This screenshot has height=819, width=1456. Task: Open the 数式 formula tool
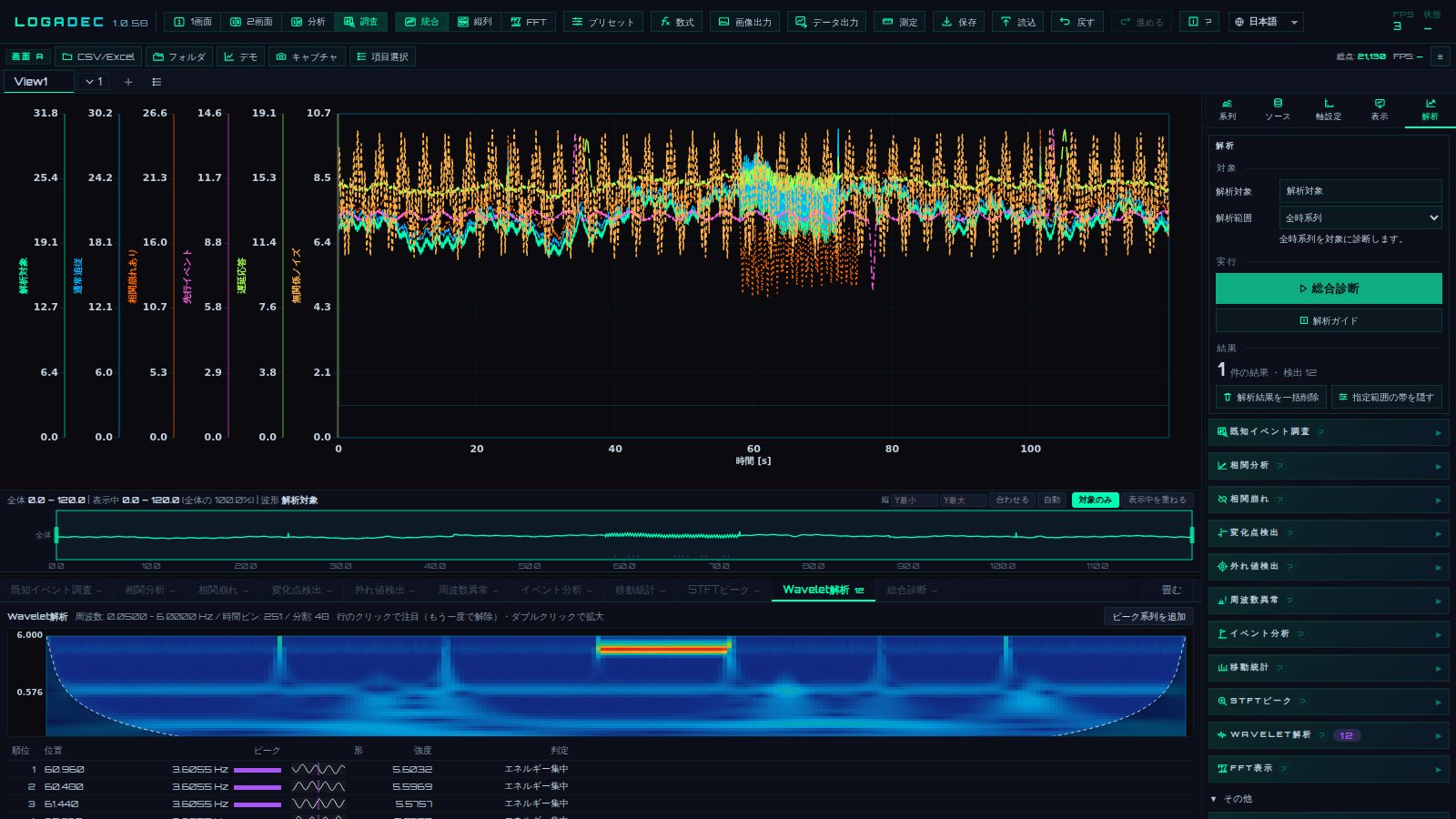(x=677, y=22)
